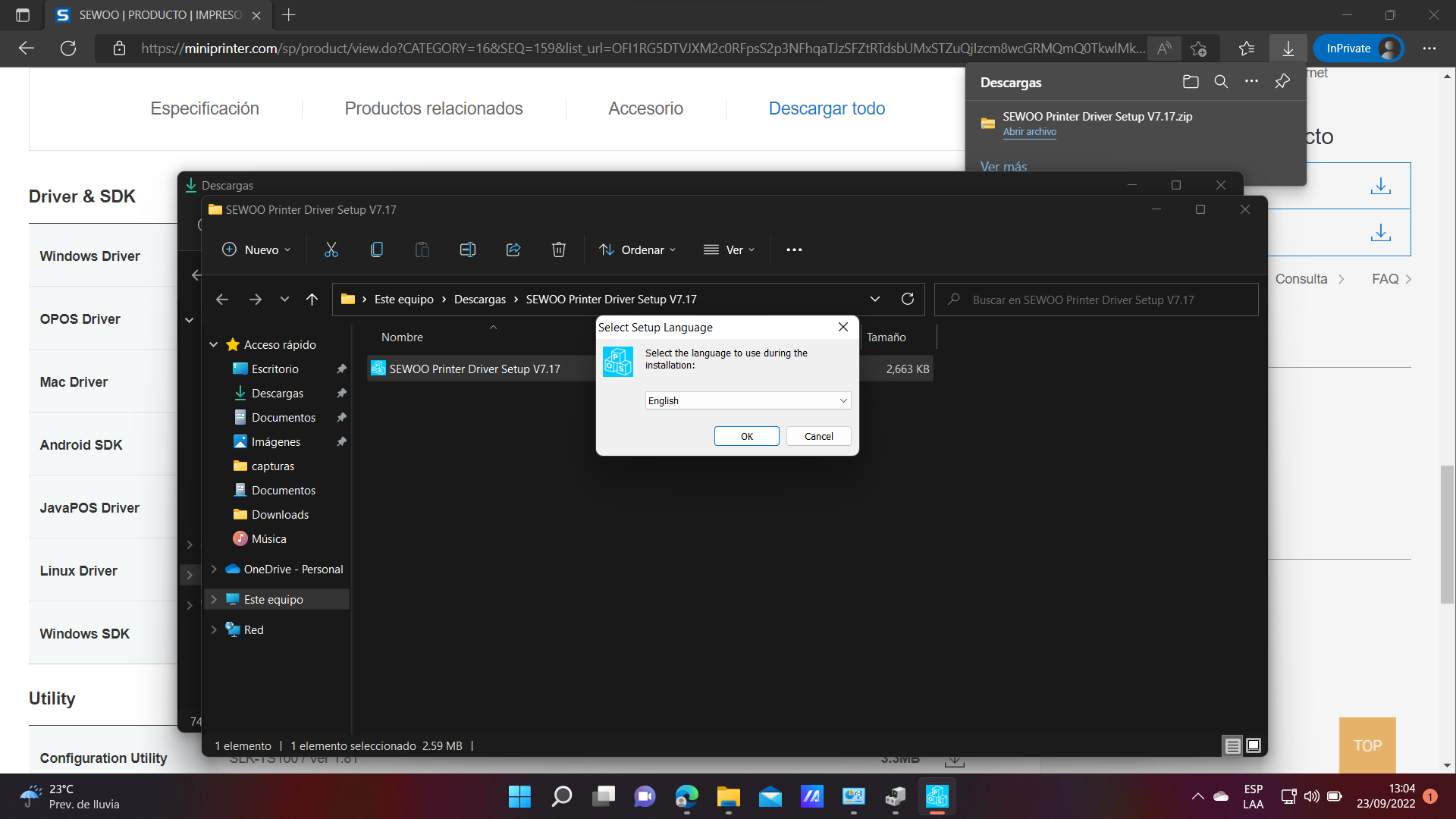This screenshot has width=1456, height=819.
Task: Open downloads folder icon in Descargas panel
Action: pyautogui.click(x=1191, y=82)
